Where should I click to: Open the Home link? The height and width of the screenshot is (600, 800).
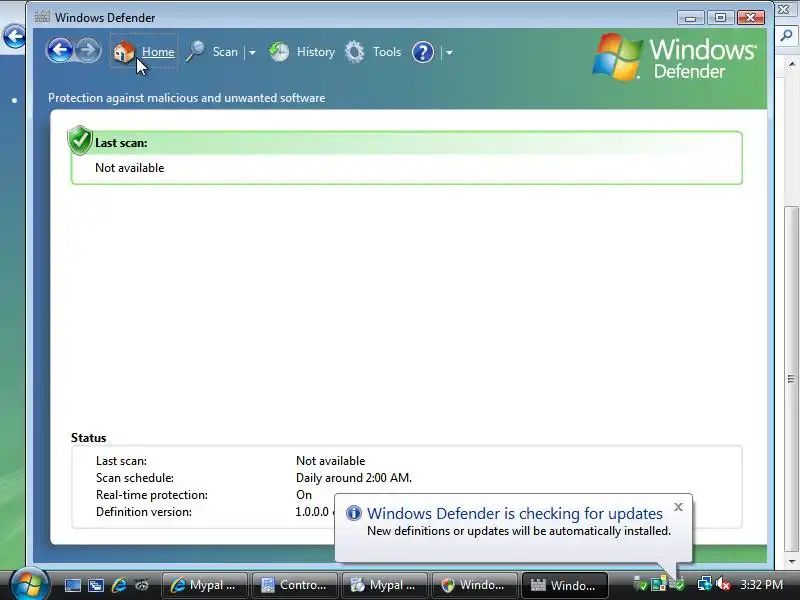click(x=158, y=52)
